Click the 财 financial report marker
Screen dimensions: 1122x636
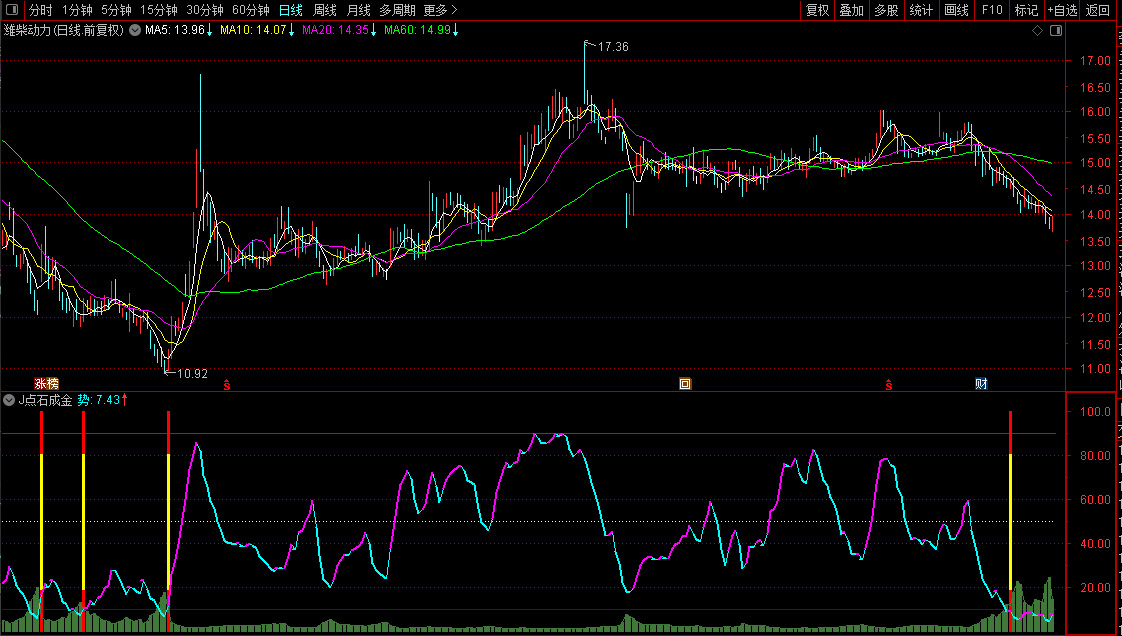(982, 384)
